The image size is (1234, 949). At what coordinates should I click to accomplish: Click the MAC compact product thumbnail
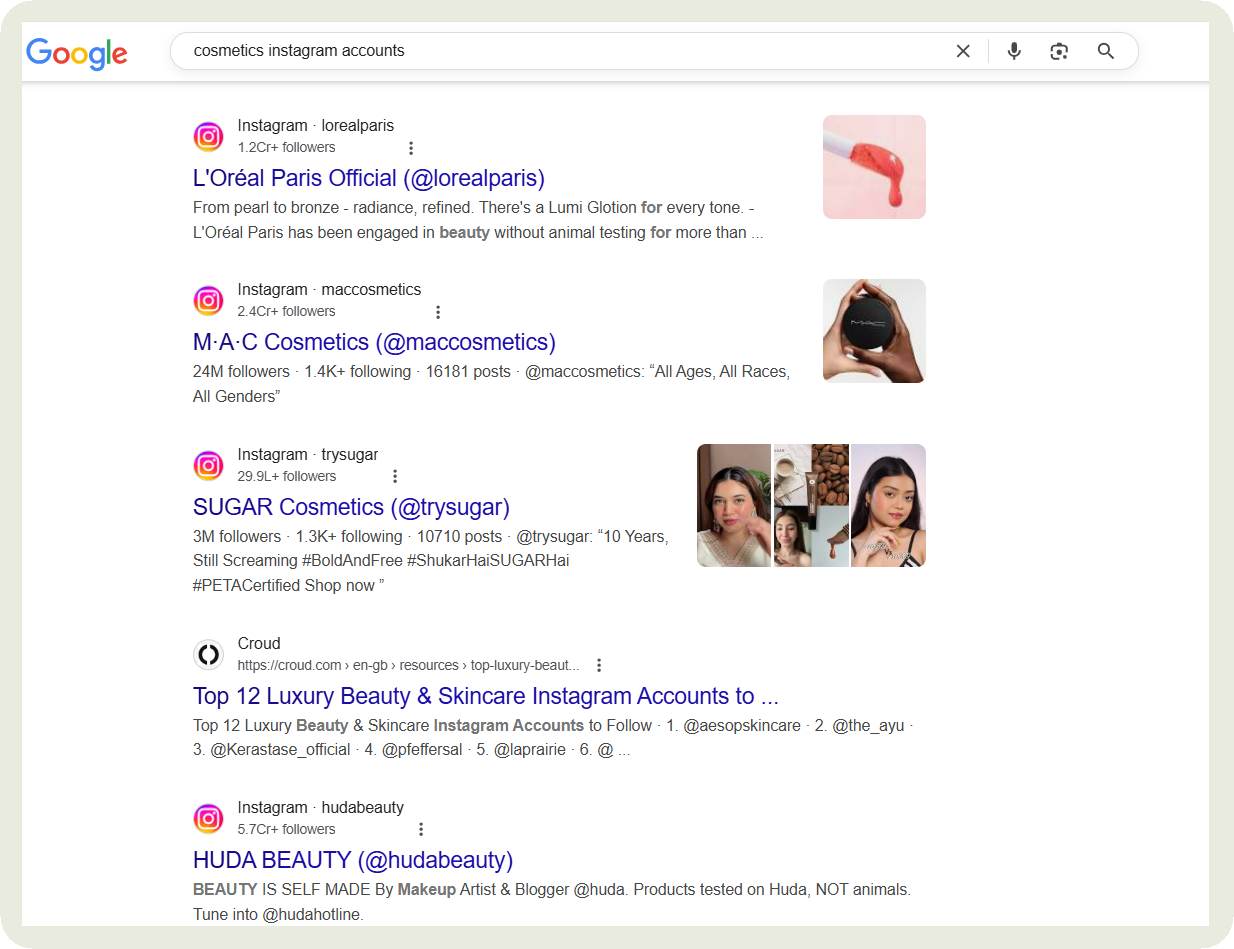coord(874,331)
